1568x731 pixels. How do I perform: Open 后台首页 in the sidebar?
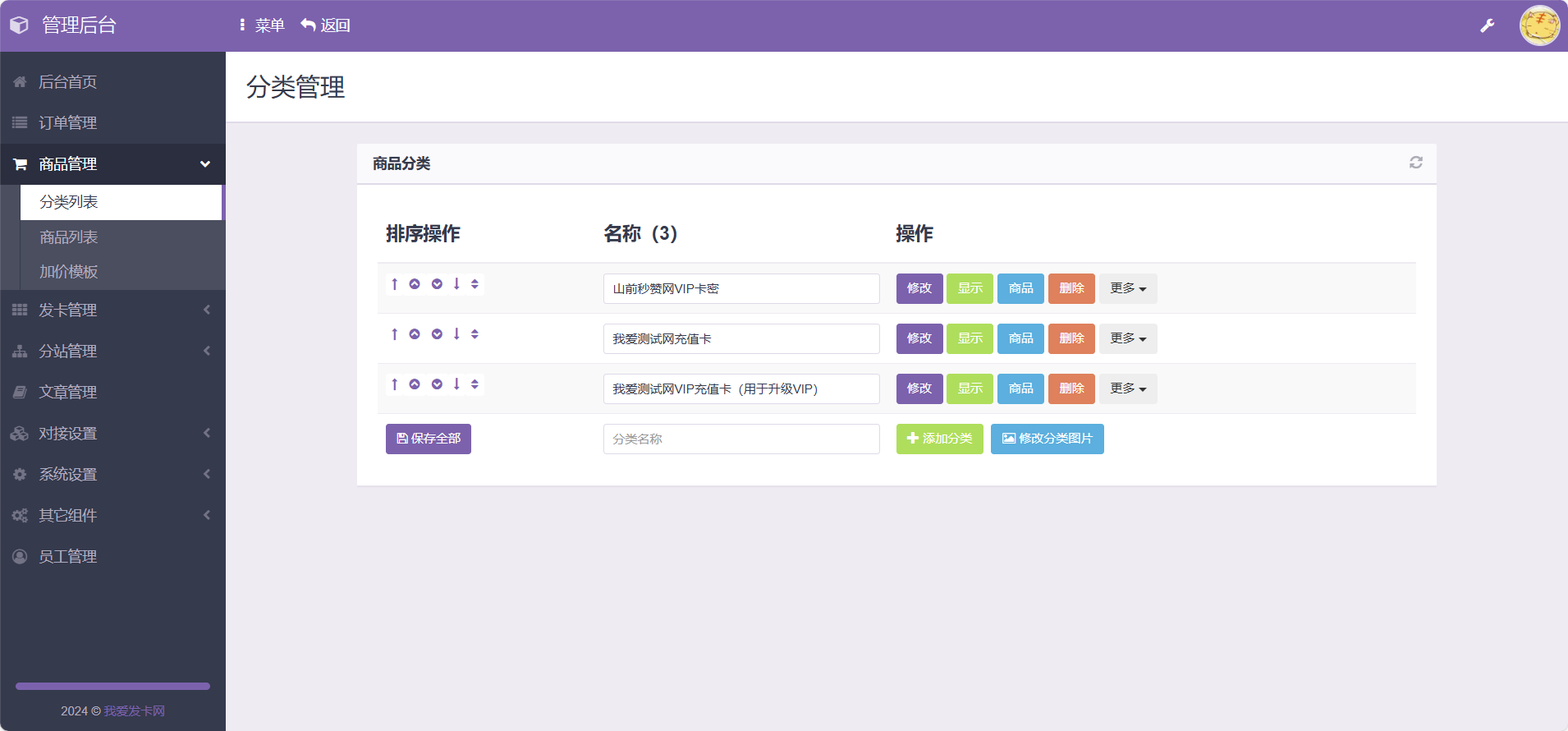tap(112, 81)
